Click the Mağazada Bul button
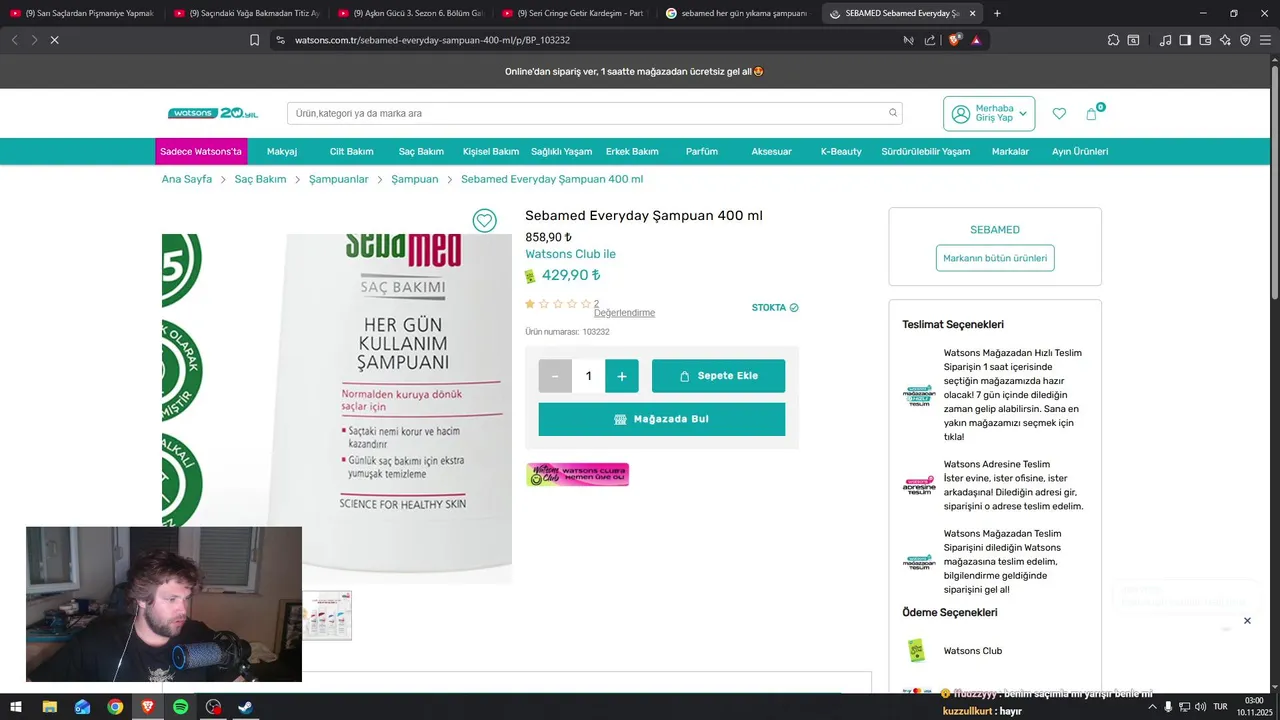Image resolution: width=1280 pixels, height=720 pixels. click(x=662, y=419)
